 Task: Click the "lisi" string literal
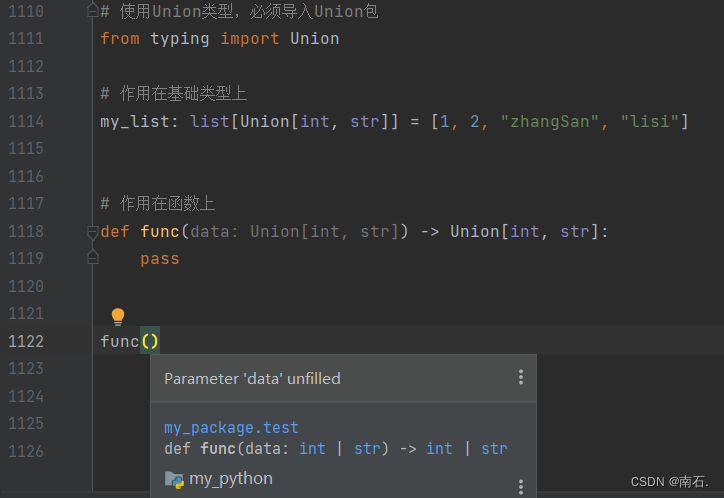(650, 121)
